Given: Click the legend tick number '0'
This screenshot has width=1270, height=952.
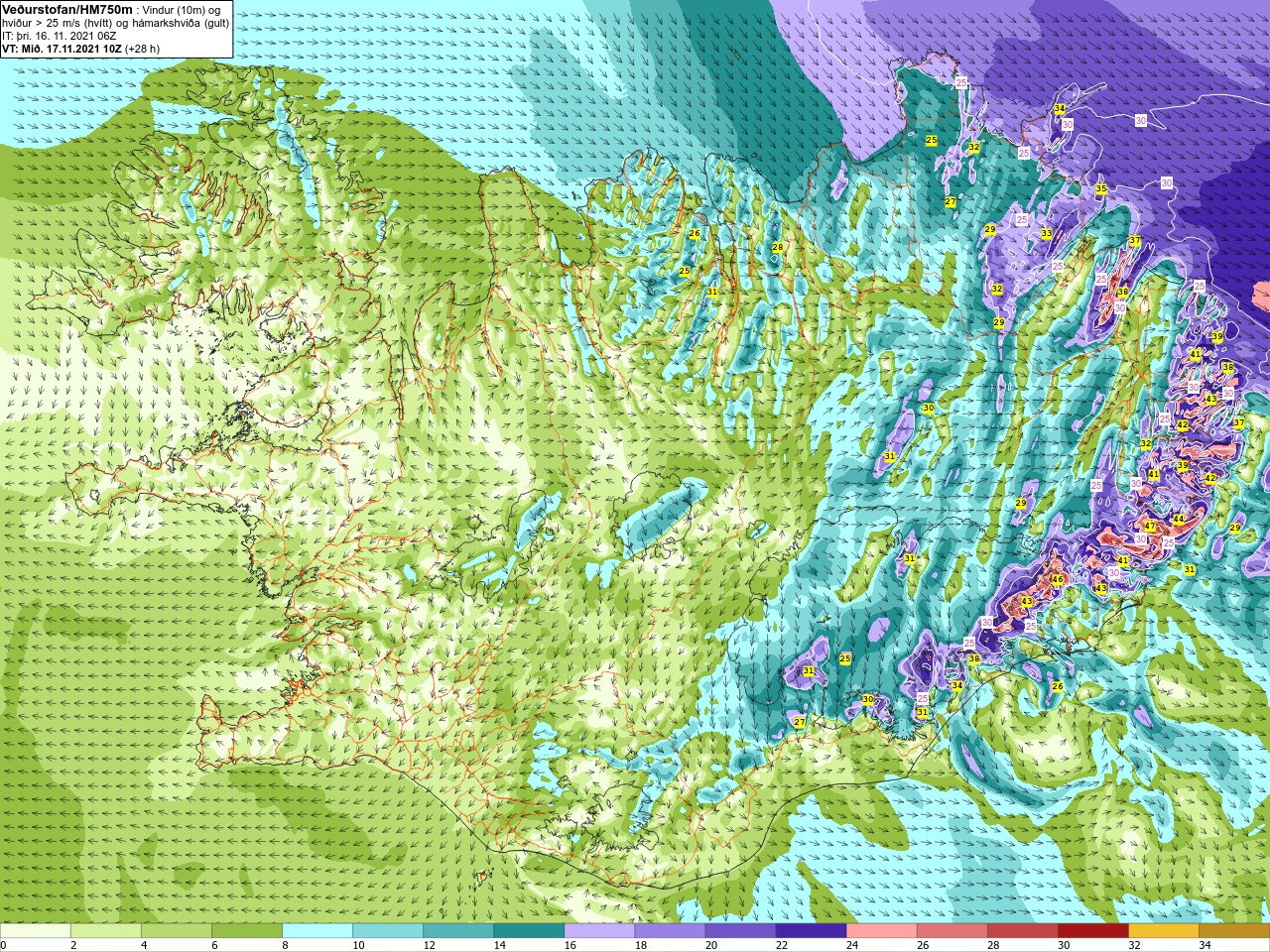Looking at the screenshot, I should (4, 945).
